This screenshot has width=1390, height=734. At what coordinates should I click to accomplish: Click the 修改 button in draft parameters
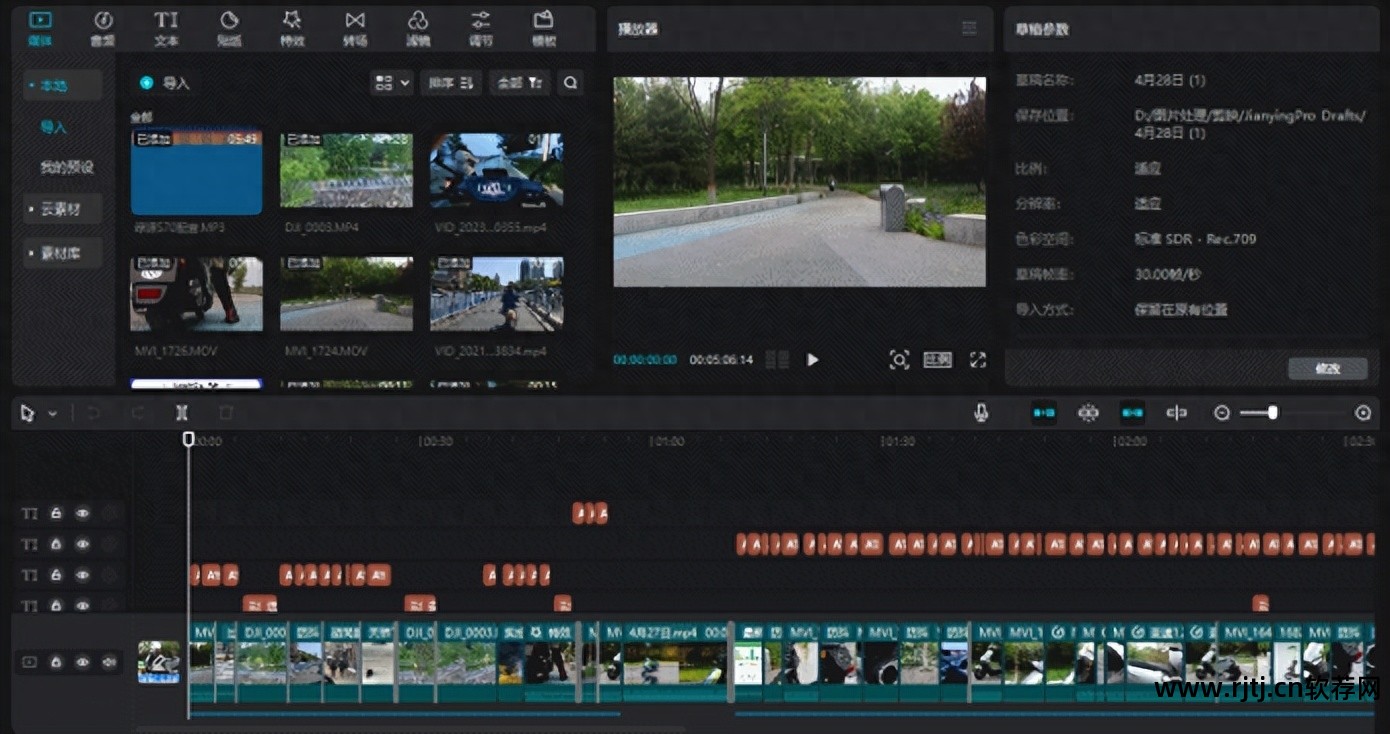pos(1327,368)
